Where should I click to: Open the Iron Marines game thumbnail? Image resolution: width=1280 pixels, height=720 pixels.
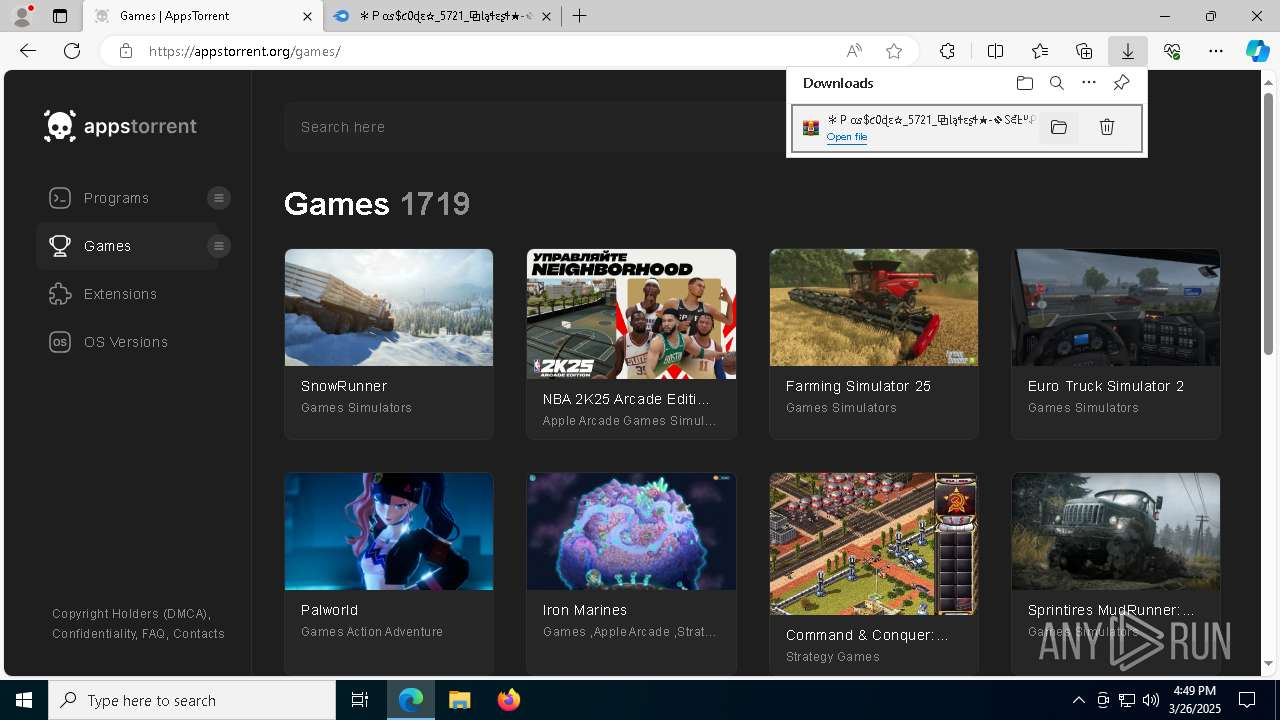(631, 531)
